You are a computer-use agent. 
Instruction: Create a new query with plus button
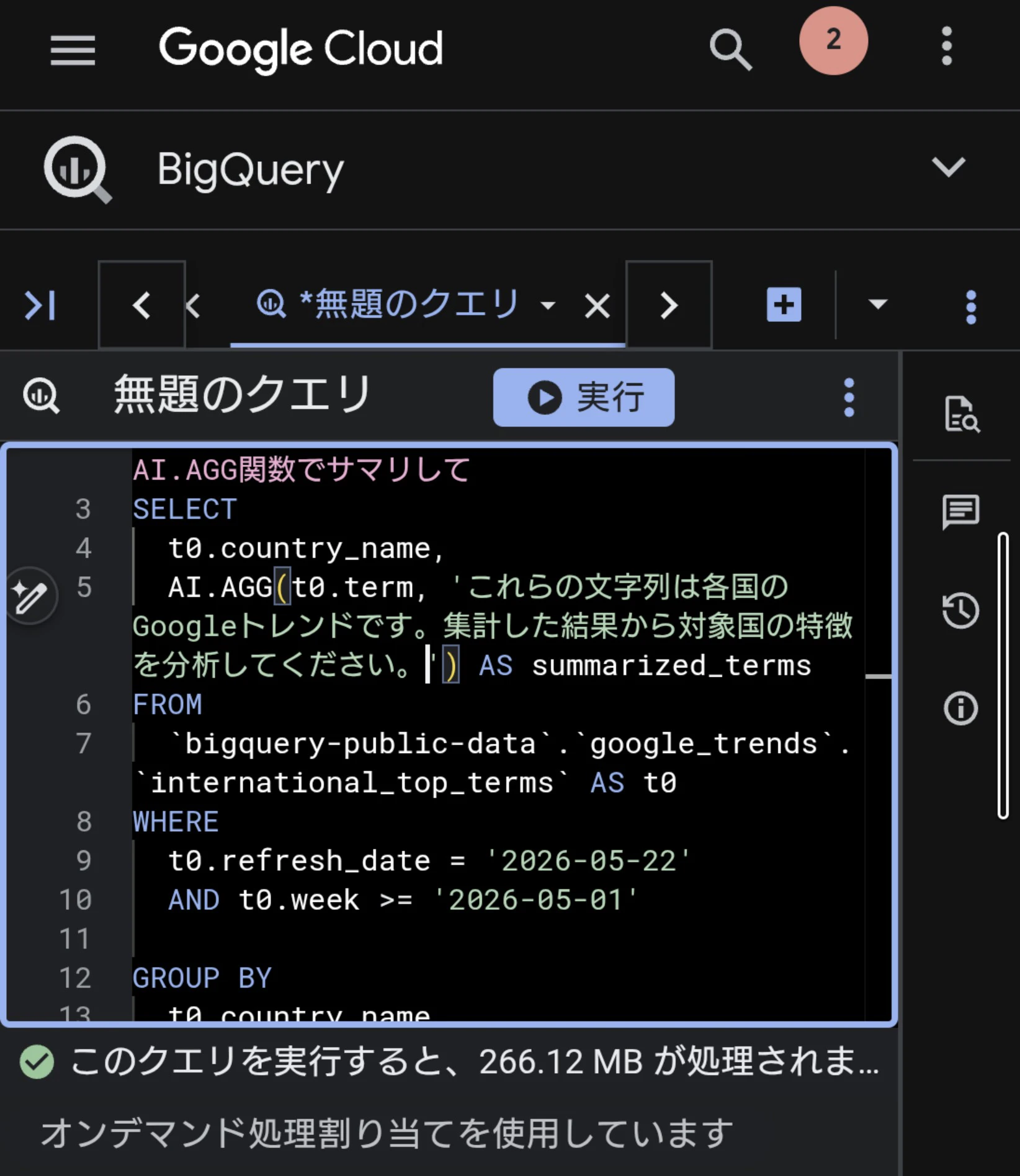[784, 305]
